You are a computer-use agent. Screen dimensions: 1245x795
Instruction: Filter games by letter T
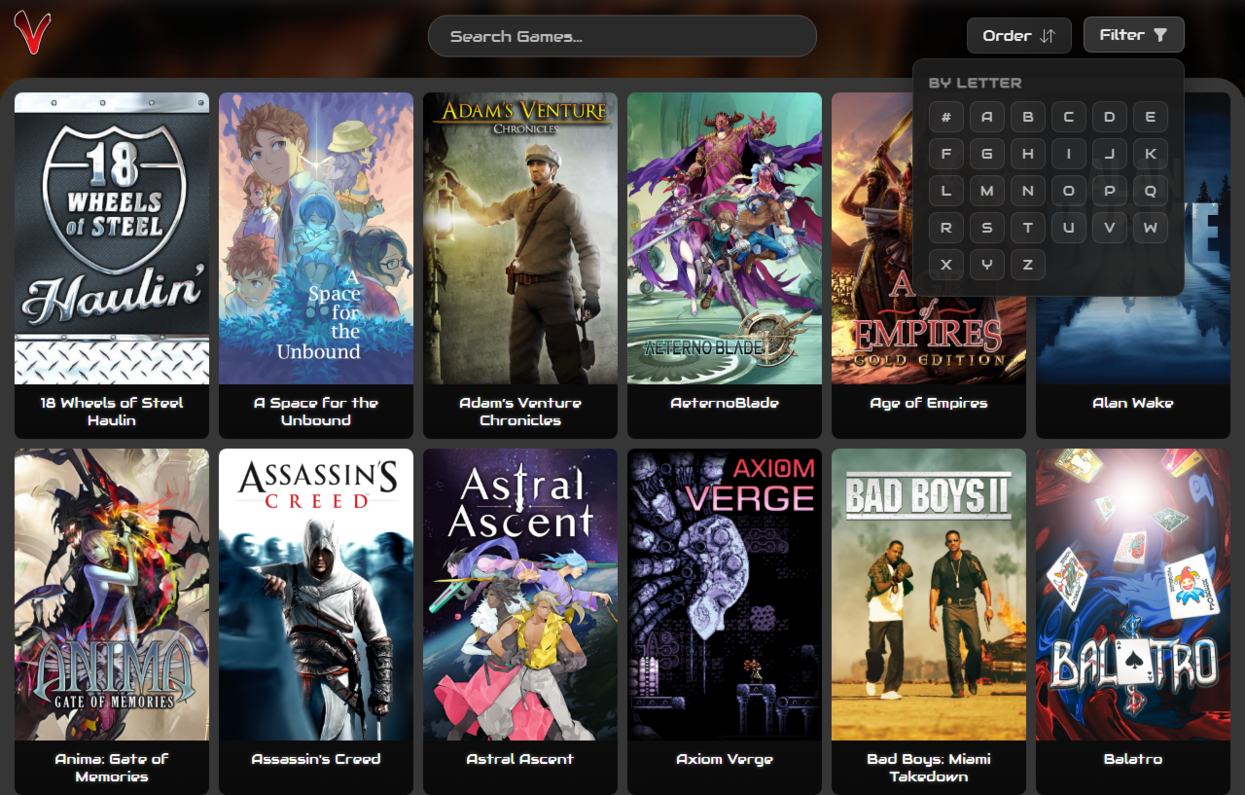coord(1028,228)
